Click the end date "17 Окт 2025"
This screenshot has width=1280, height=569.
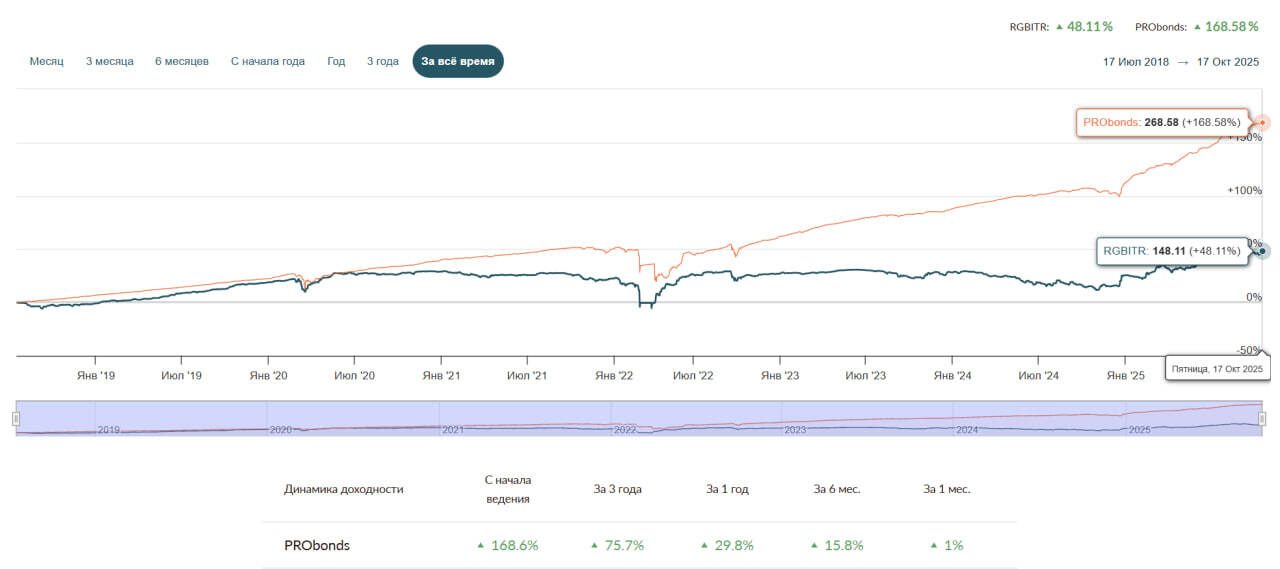[1226, 62]
